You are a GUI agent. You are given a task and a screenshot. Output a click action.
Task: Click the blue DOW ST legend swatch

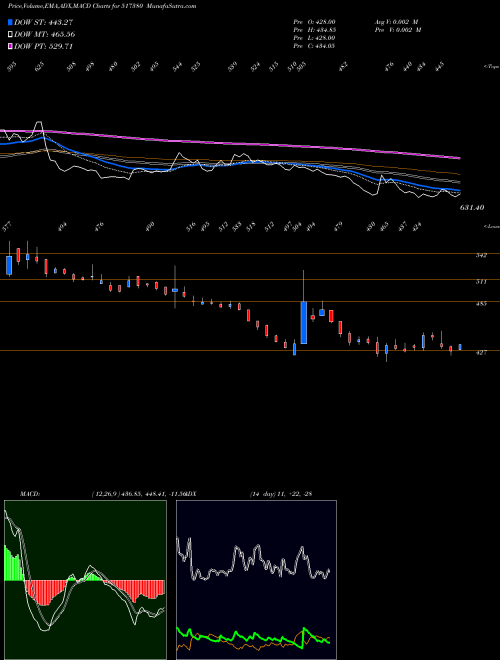[10, 22]
